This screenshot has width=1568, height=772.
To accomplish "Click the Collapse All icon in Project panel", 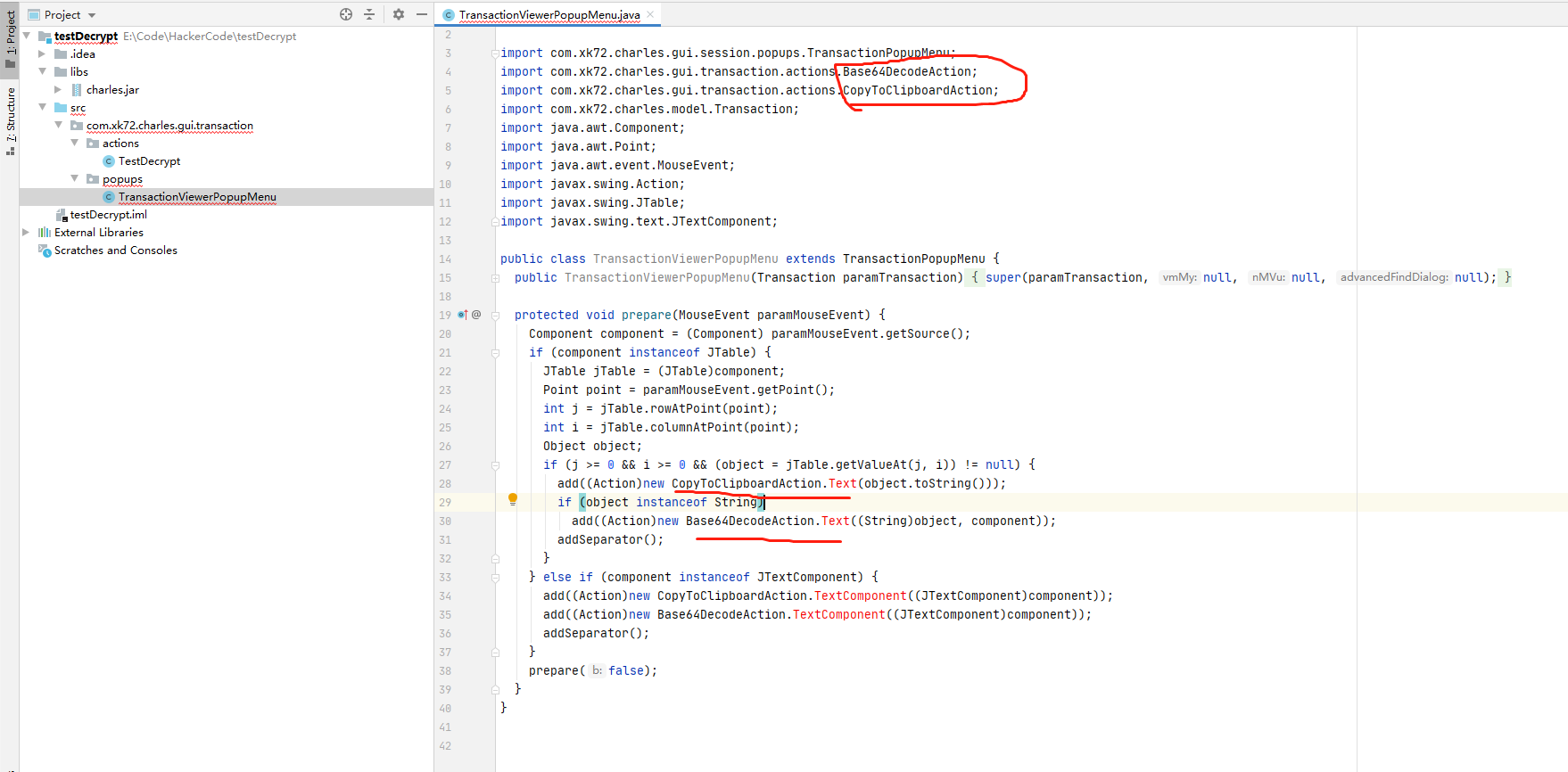I will (x=369, y=14).
